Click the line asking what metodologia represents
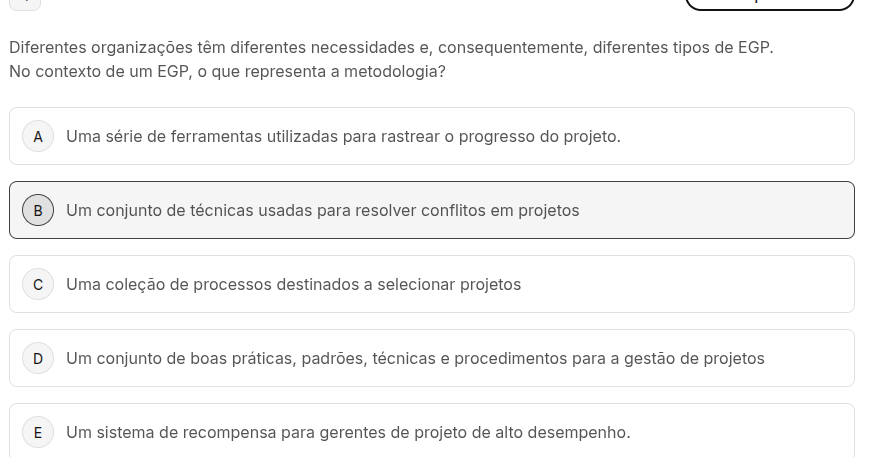 point(227,72)
